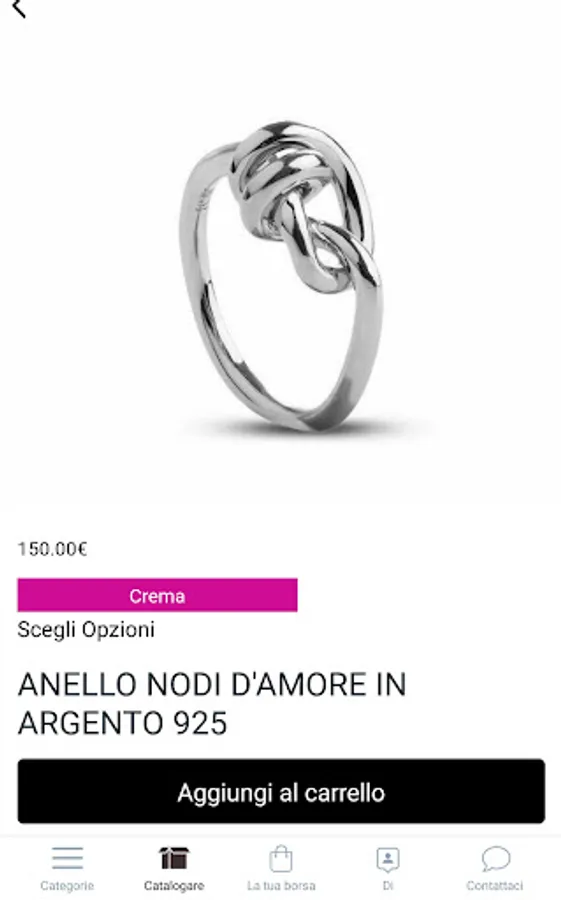Open the Anello Nodi D'Amore title
Screen dimensions: 561x900
coord(212,703)
